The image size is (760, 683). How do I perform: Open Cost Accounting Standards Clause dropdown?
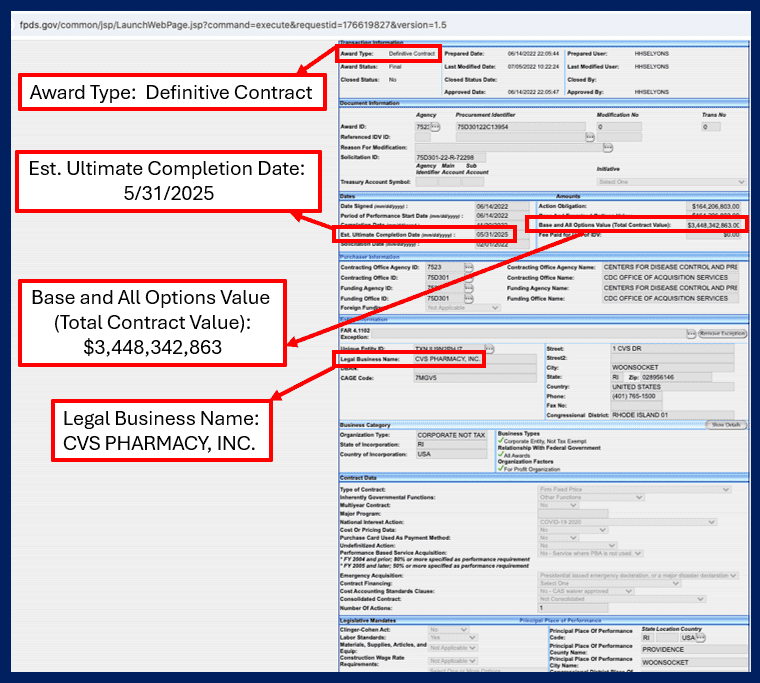[586, 591]
